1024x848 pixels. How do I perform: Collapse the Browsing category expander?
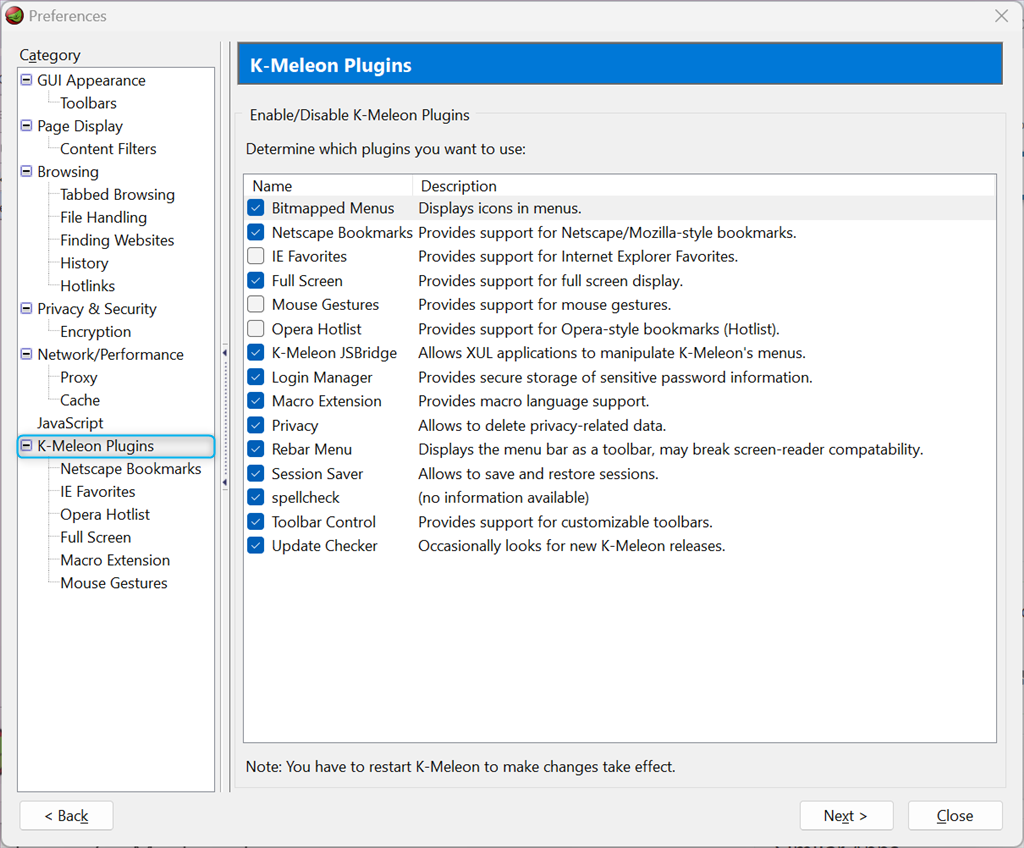pyautogui.click(x=26, y=171)
